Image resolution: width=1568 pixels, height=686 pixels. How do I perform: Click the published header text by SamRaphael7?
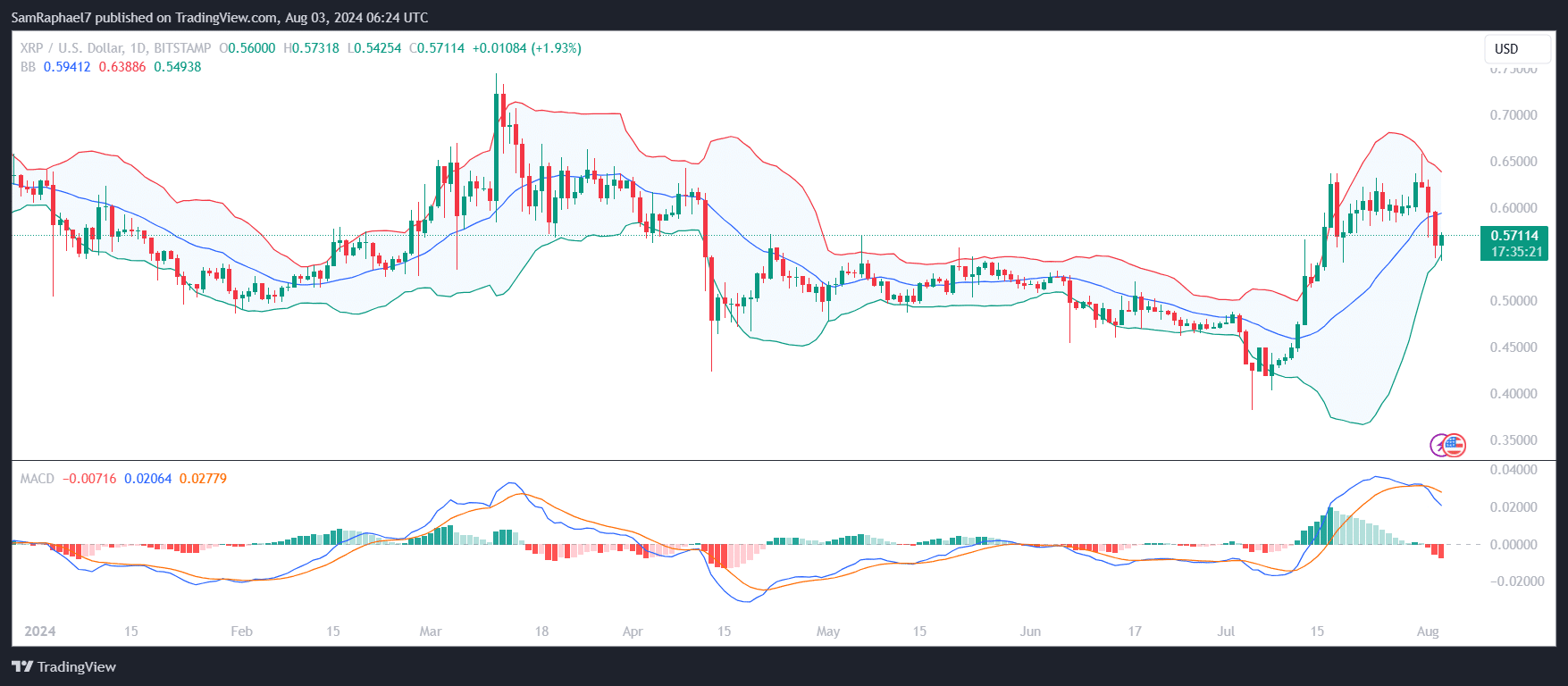pos(220,18)
